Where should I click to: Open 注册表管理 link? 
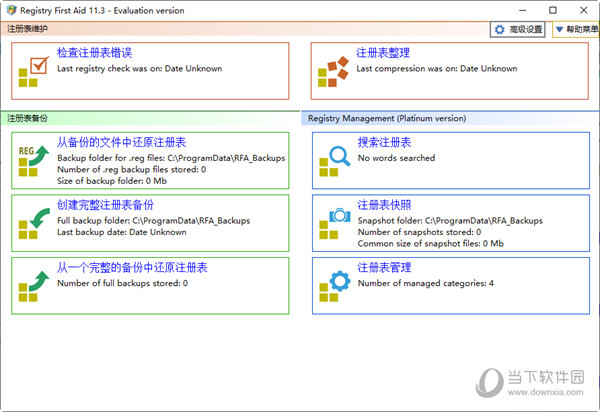tap(384, 267)
